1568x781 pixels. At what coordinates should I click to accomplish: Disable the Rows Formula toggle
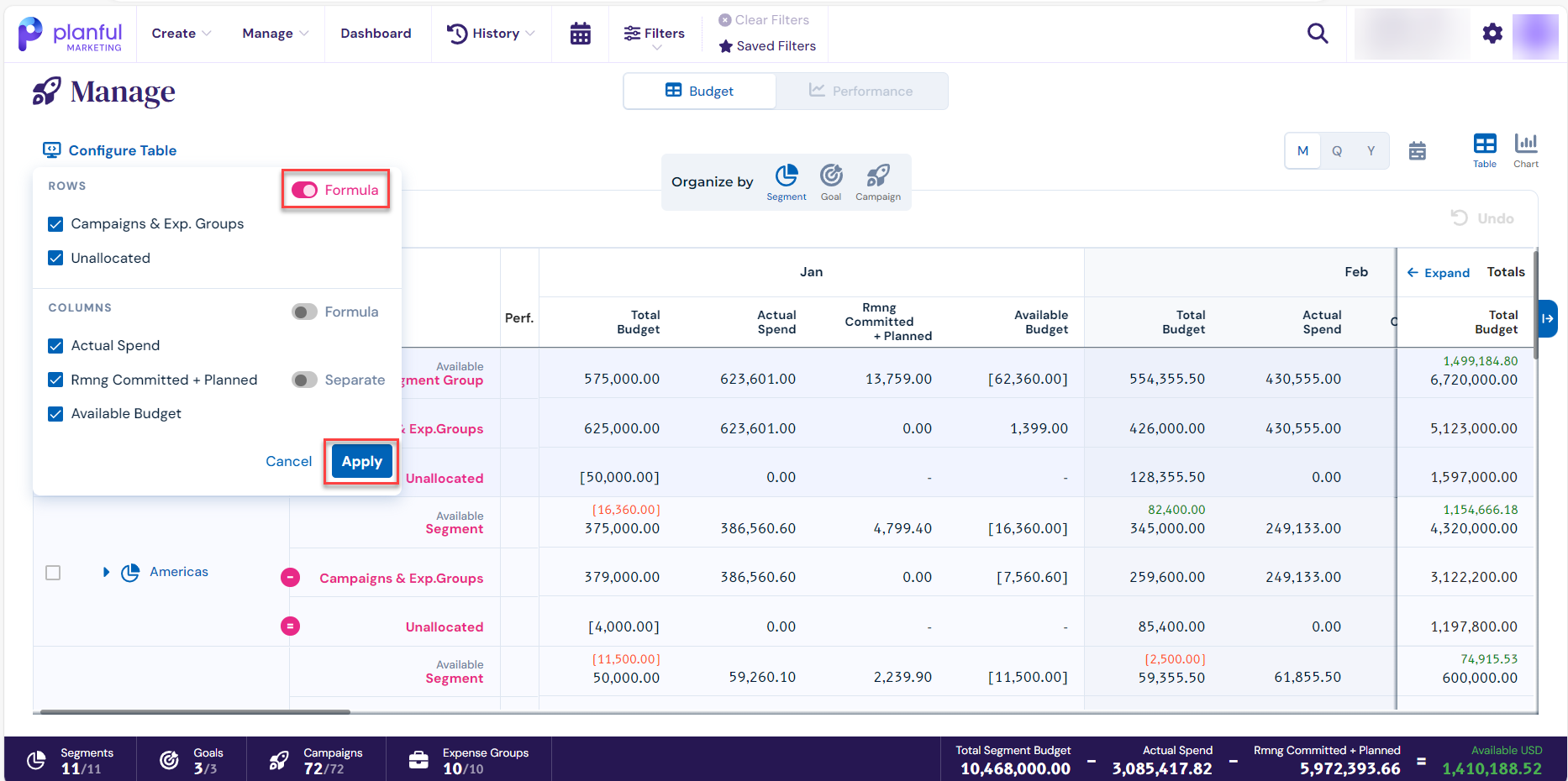coord(304,191)
